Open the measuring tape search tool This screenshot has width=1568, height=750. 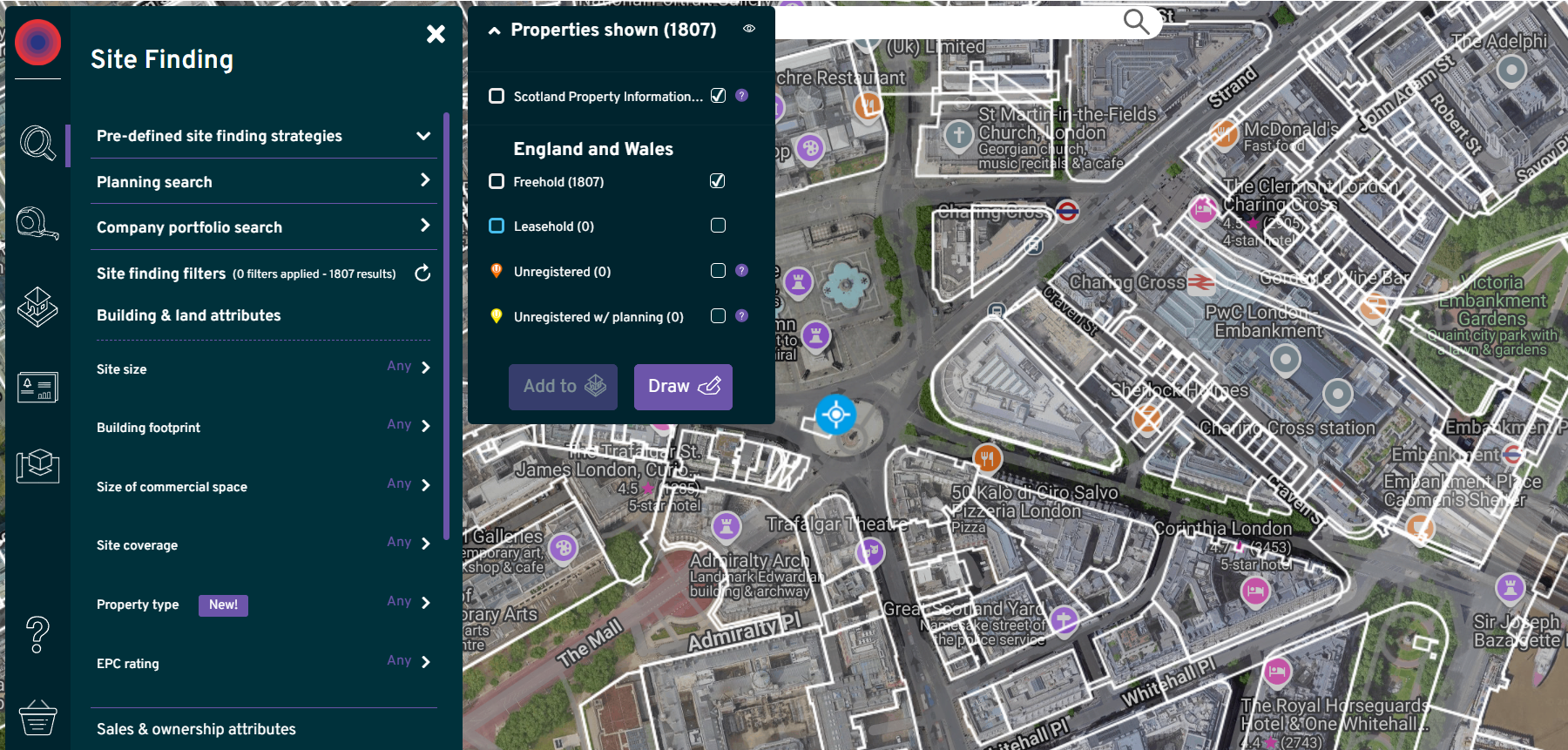coord(37,224)
